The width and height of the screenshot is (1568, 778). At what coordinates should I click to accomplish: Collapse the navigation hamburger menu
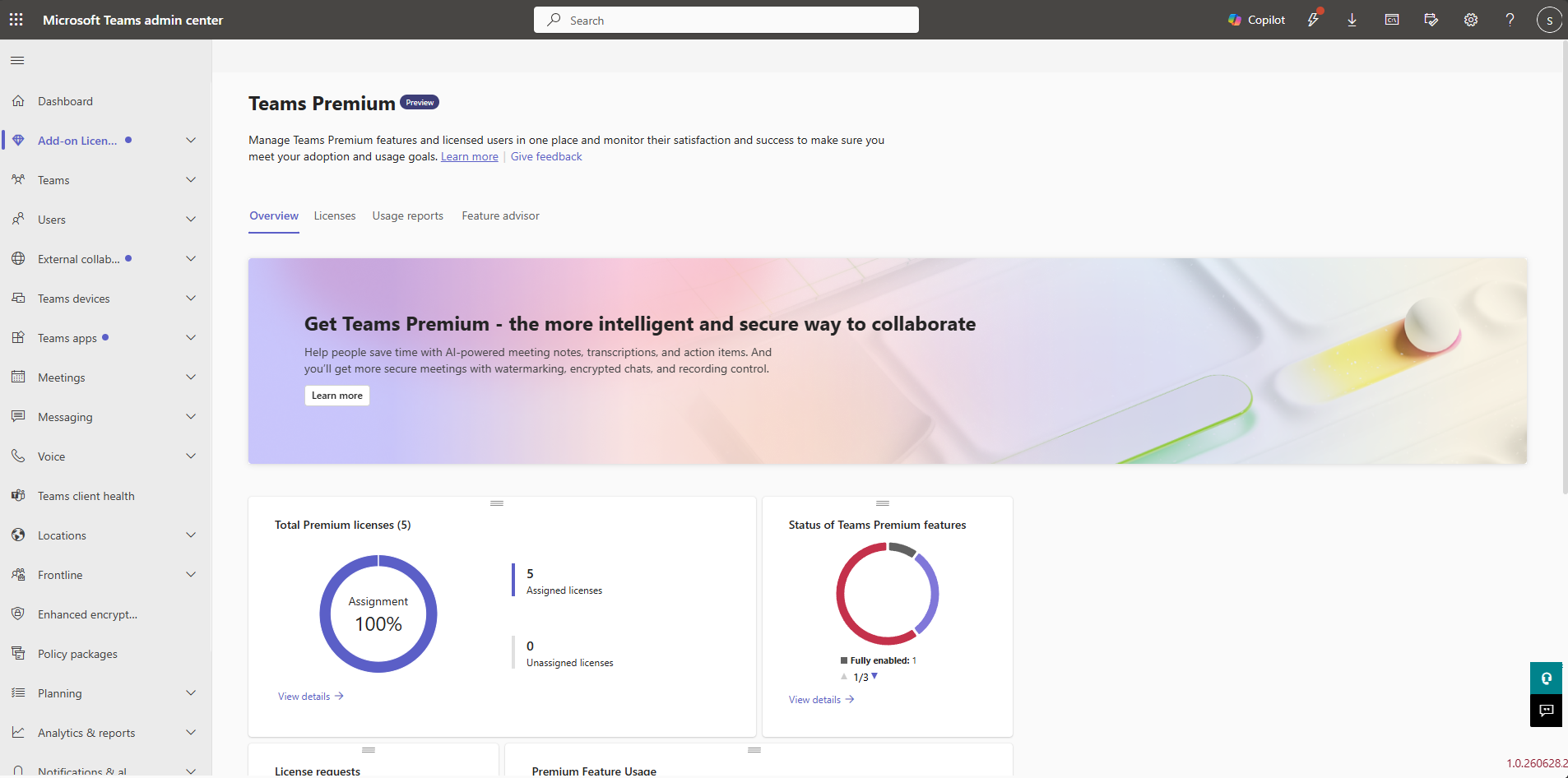[x=17, y=60]
